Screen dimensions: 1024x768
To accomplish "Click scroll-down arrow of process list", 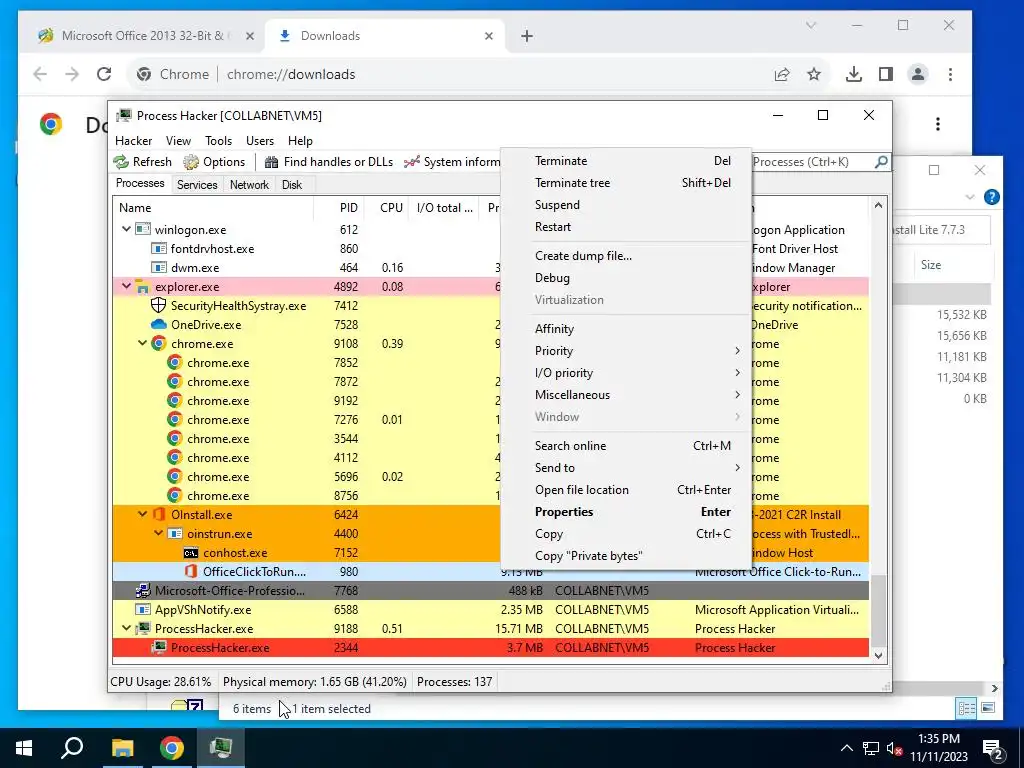I will click(x=878, y=656).
